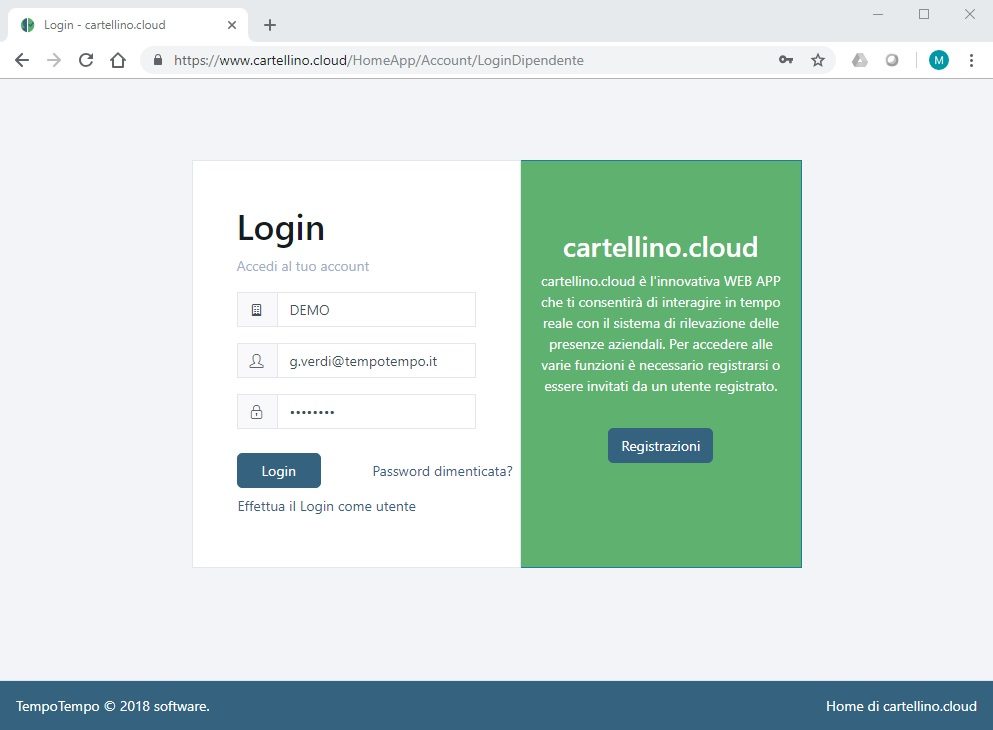Select the Login - cartellino.cloud tab
This screenshot has width=993, height=730.
point(127,25)
